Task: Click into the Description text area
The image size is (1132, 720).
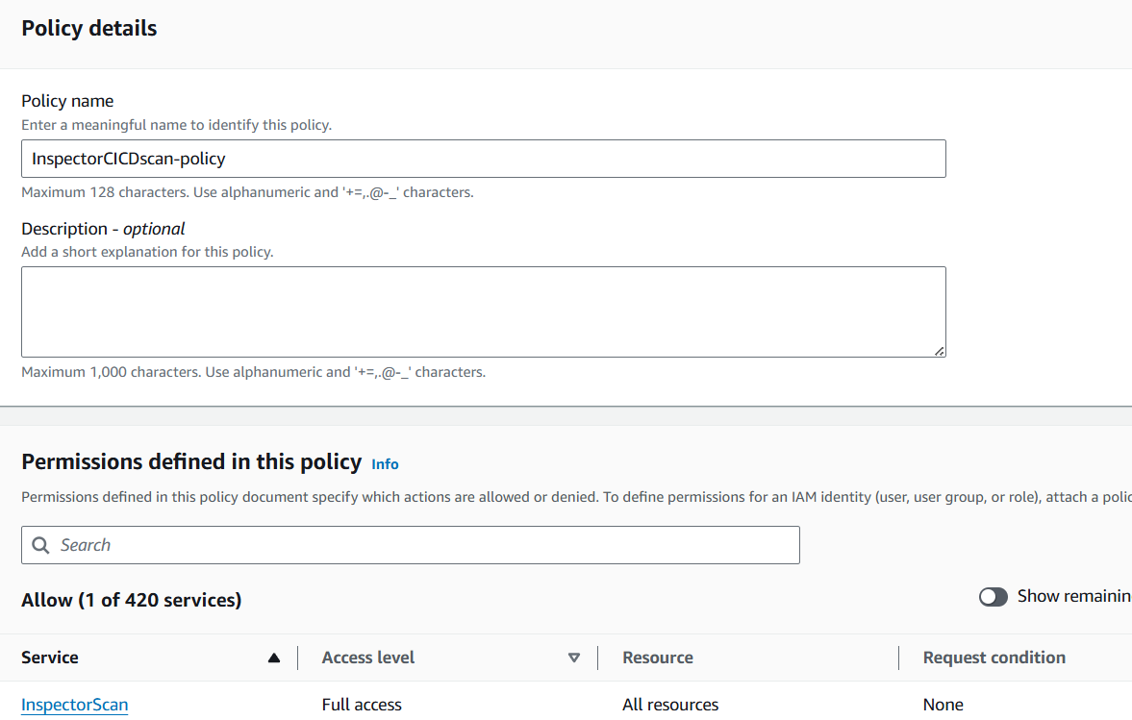Action: pyautogui.click(x=484, y=312)
